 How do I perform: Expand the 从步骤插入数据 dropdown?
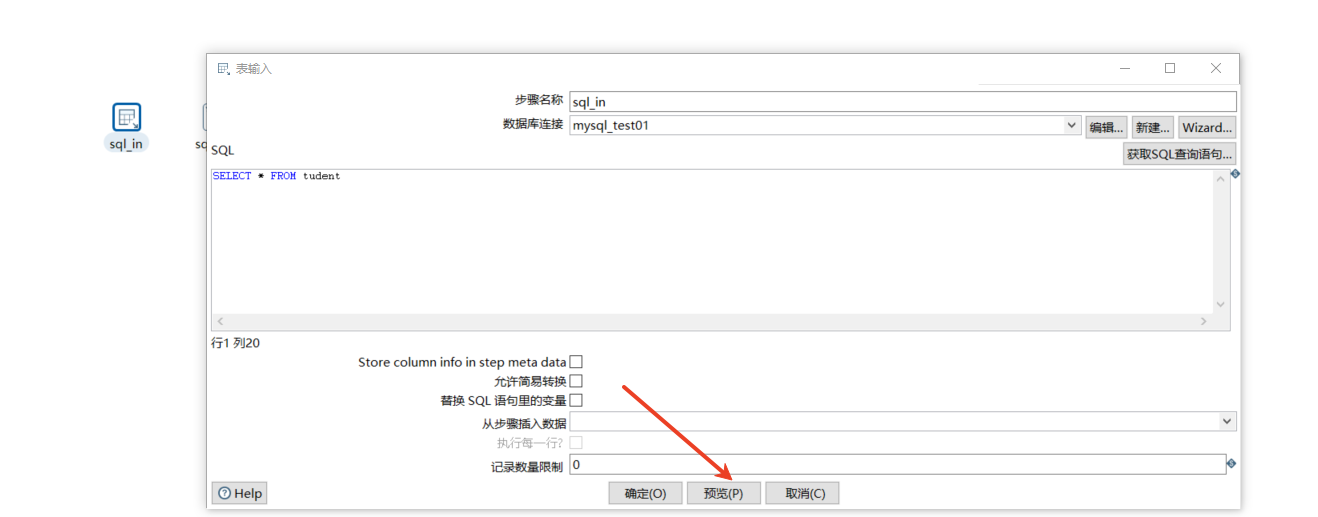1227,422
